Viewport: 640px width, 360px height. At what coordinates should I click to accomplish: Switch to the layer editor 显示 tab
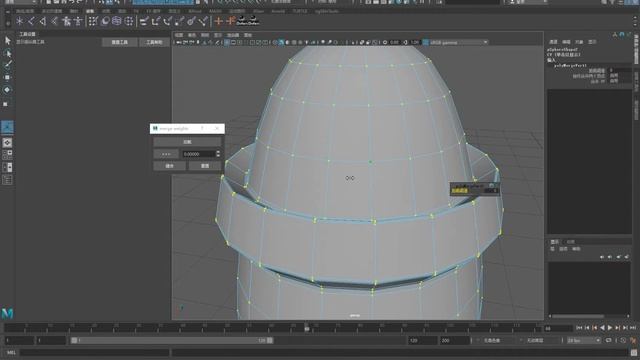tap(555, 242)
